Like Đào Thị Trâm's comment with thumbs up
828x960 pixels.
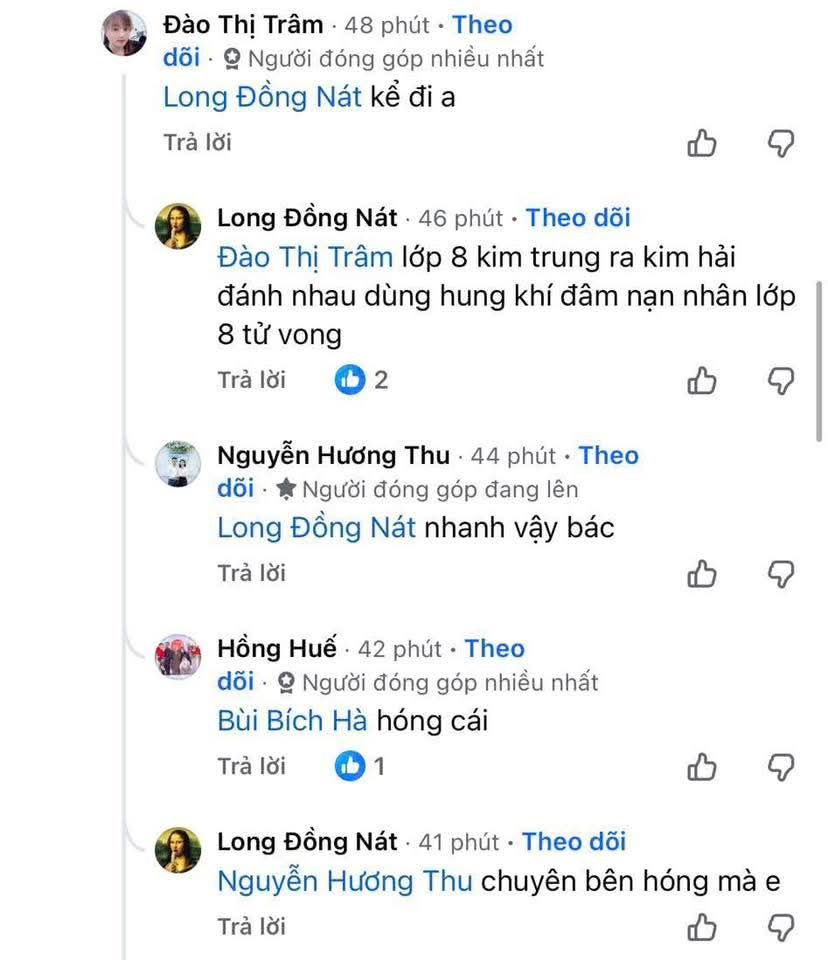702,144
